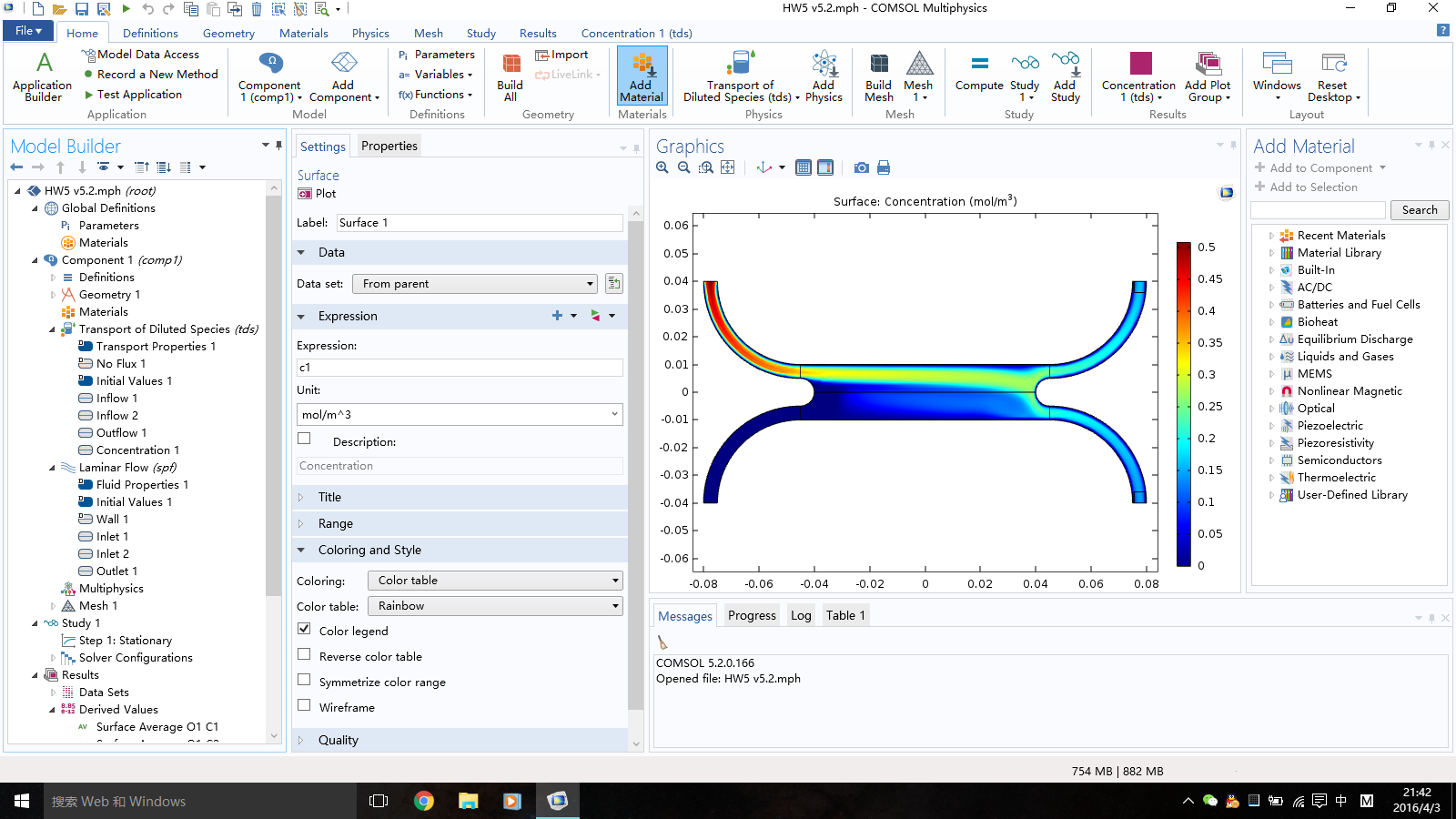Click the Undo icon in quick access toolbar
The image size is (1456, 819).
[x=147, y=9]
